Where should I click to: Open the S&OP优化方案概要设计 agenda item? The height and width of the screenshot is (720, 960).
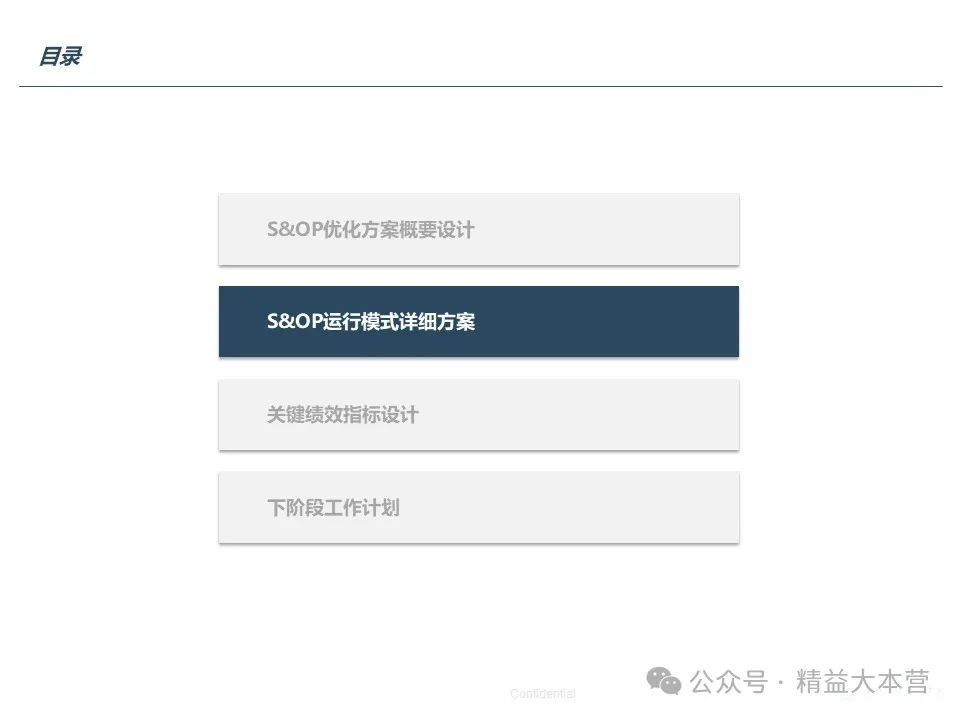(479, 230)
